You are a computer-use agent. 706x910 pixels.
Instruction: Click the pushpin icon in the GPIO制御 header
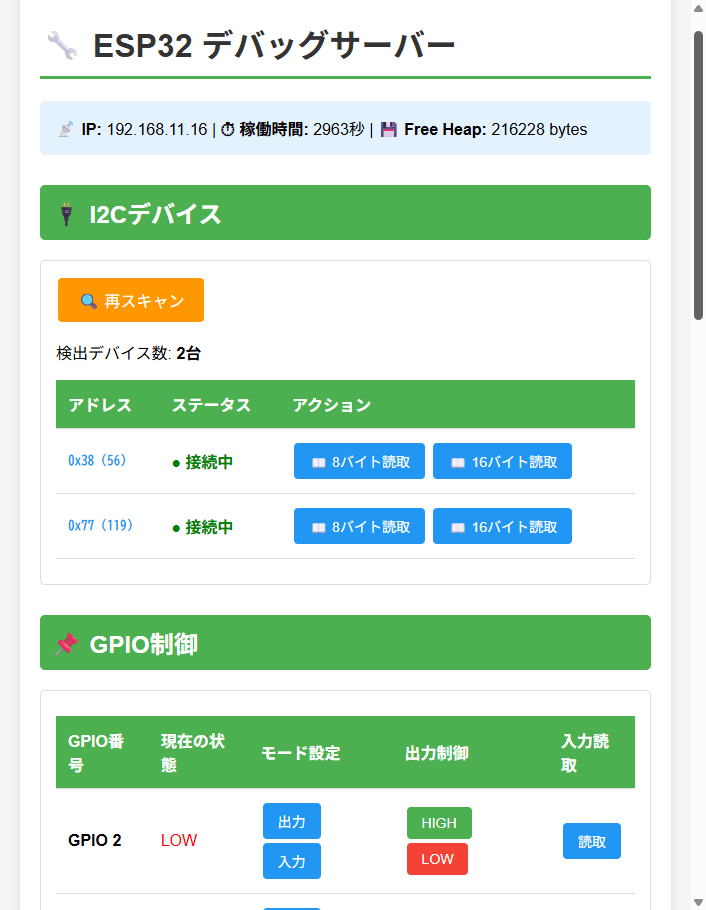66,644
